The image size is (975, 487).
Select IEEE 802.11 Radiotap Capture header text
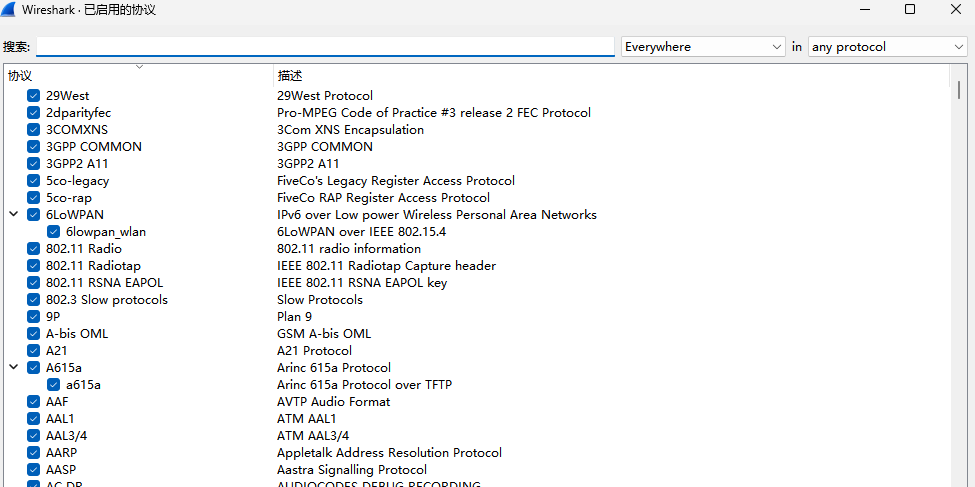(x=386, y=266)
